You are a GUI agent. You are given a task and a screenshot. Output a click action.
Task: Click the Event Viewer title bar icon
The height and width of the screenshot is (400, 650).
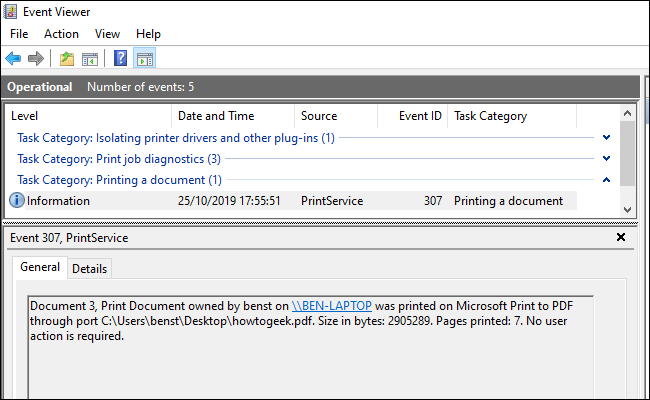tap(13, 12)
